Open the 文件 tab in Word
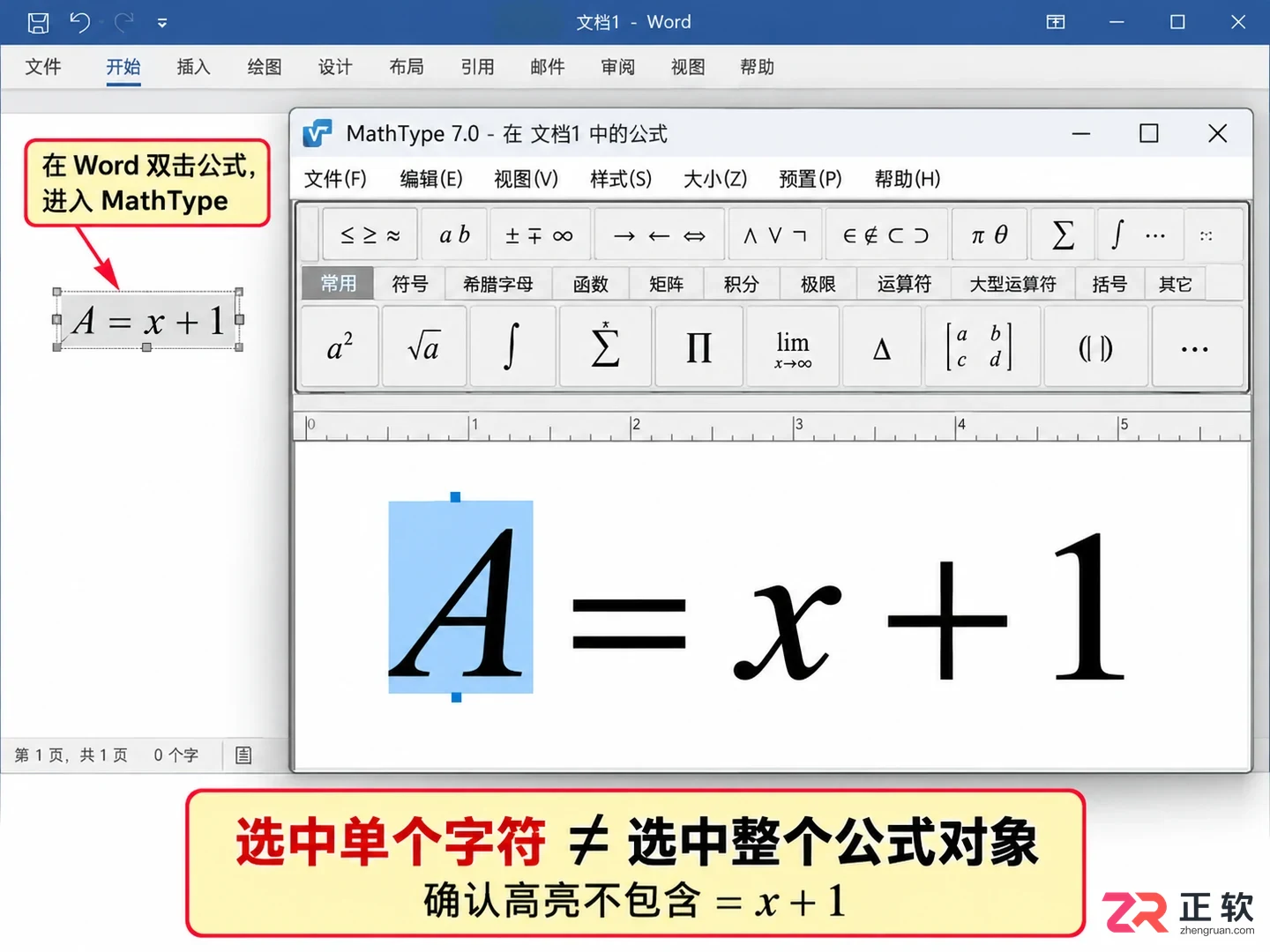The height and width of the screenshot is (952, 1270). pos(43,67)
